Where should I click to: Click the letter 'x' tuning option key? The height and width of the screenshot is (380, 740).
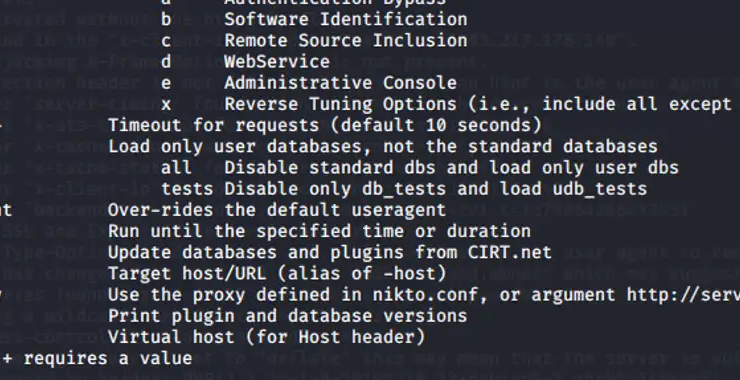[x=166, y=105]
